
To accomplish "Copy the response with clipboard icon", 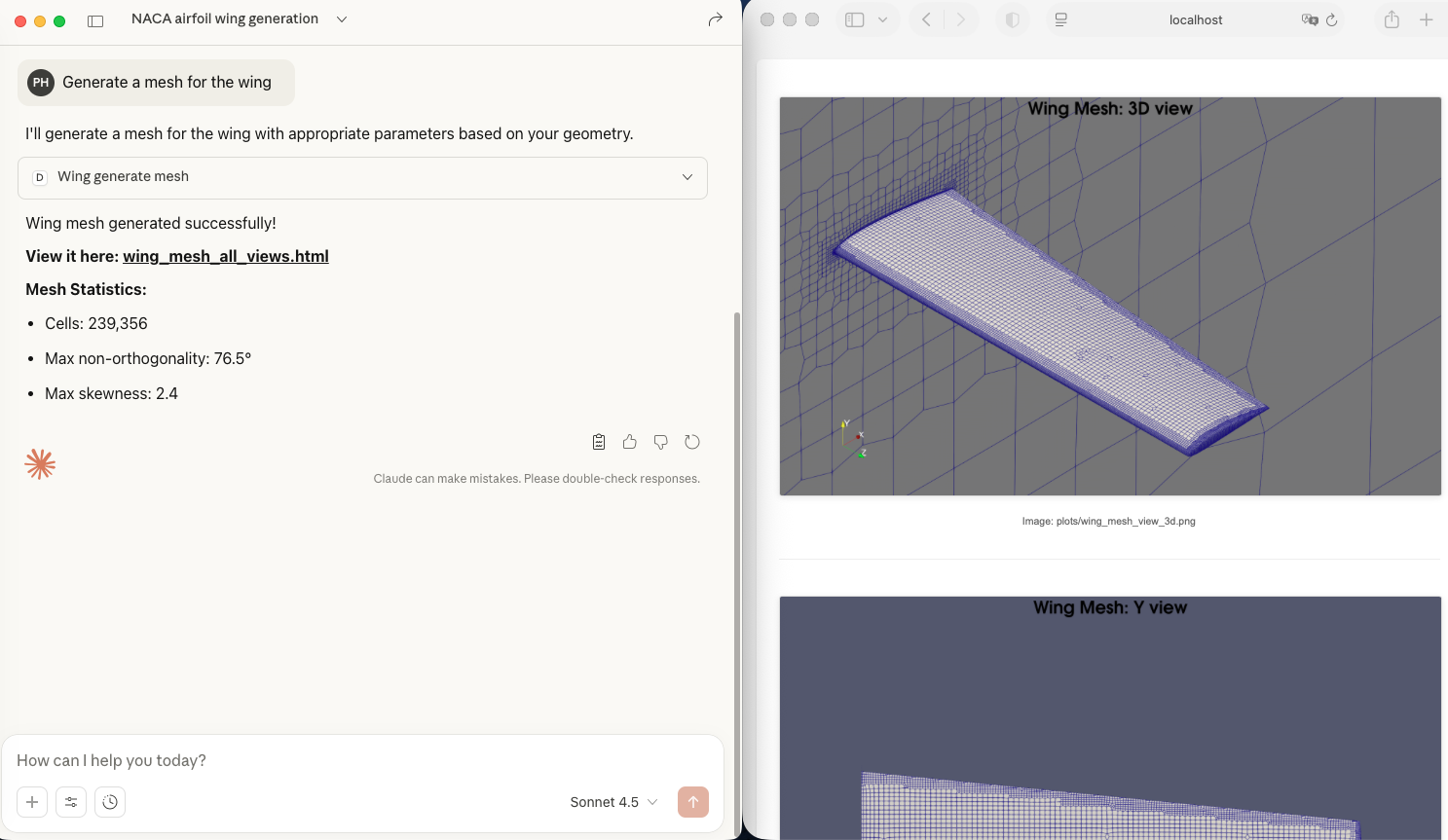I will click(599, 442).
